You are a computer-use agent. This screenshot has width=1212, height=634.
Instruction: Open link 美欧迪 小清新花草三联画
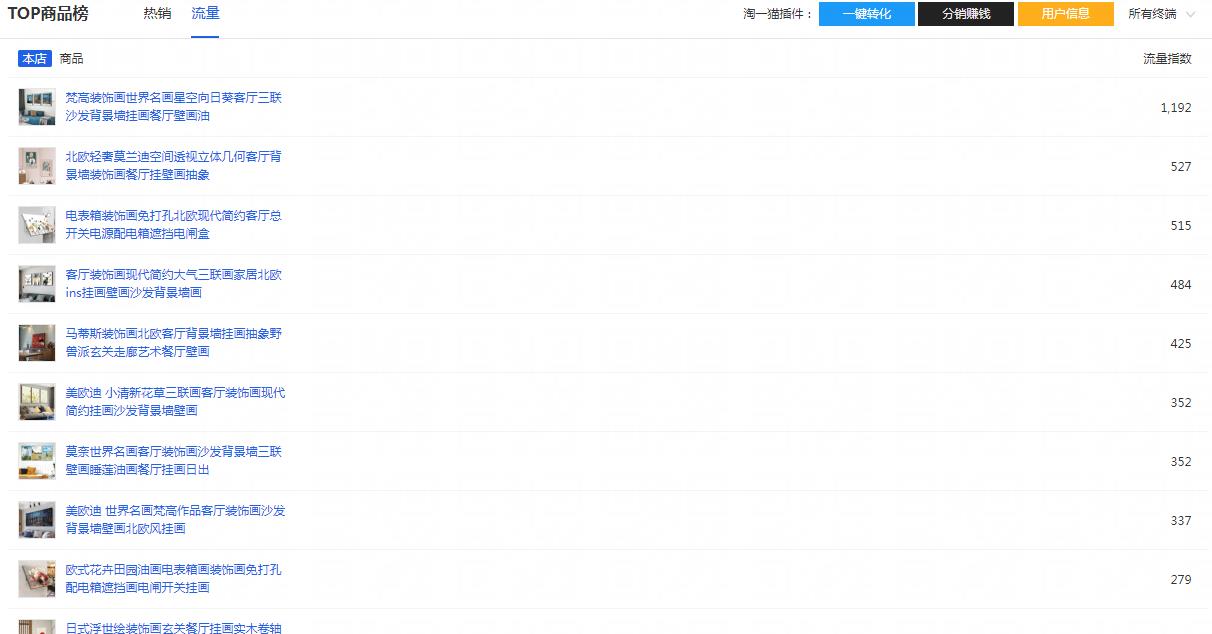pyautogui.click(x=175, y=402)
